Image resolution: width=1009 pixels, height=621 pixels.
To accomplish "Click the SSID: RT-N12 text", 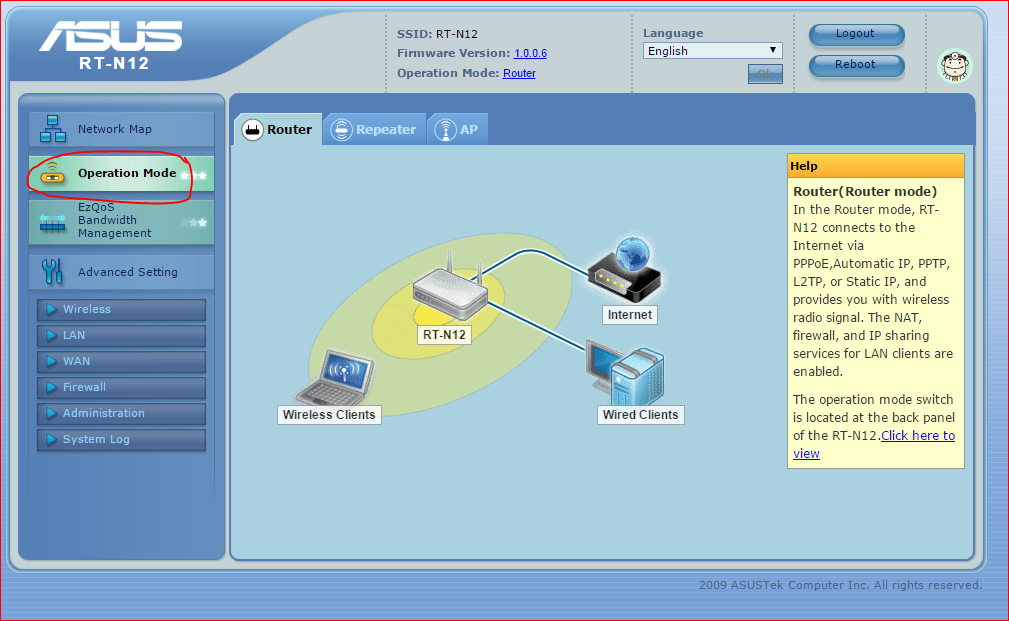I will click(x=438, y=34).
